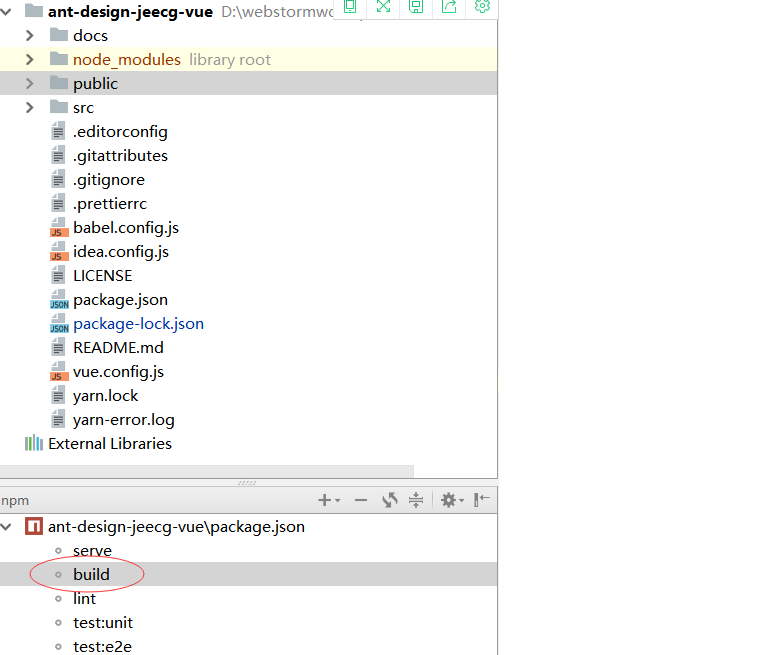Expand the src folder arrow
763x655 pixels.
(30, 107)
